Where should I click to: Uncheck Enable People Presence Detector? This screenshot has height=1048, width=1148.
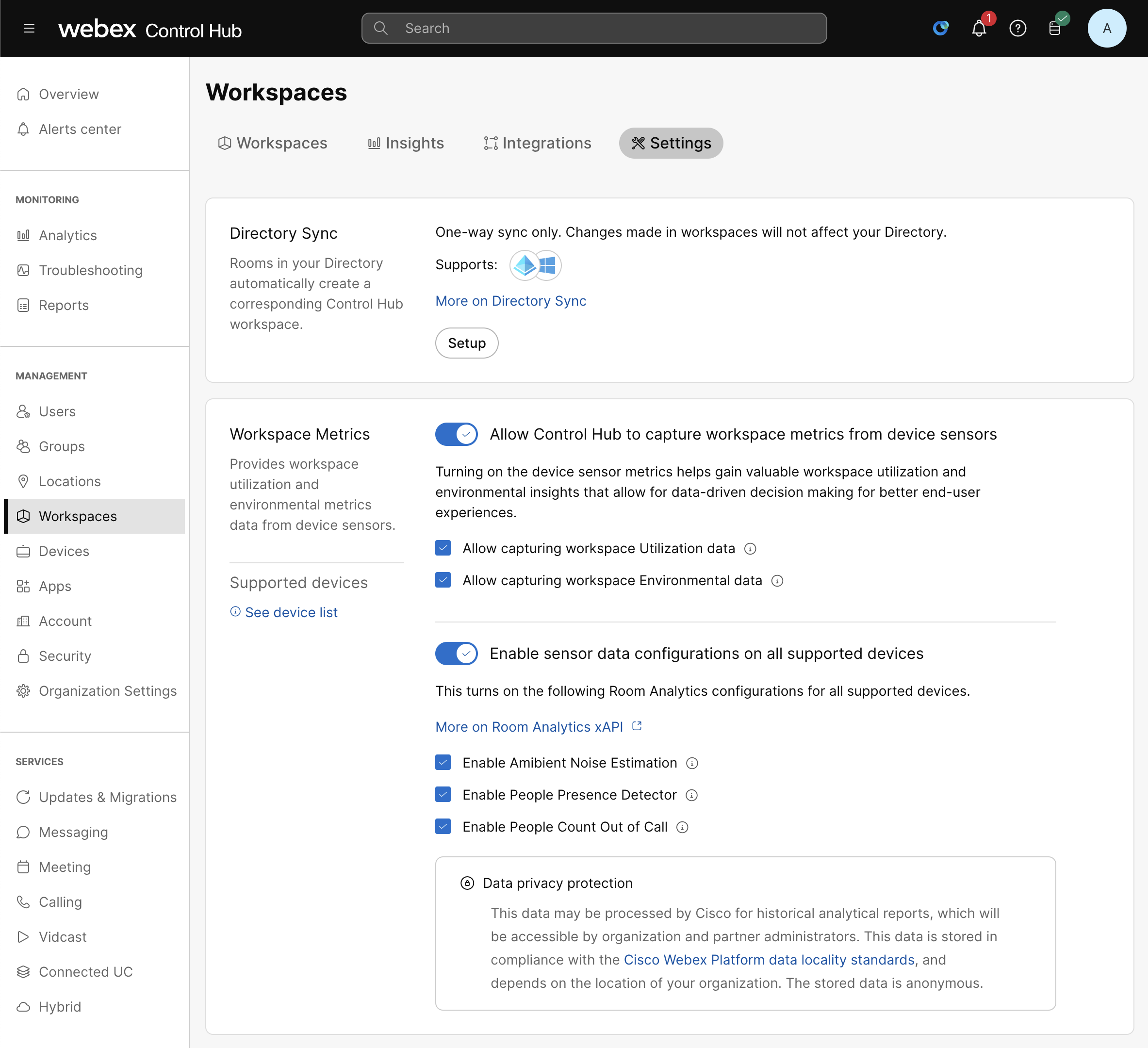tap(443, 795)
